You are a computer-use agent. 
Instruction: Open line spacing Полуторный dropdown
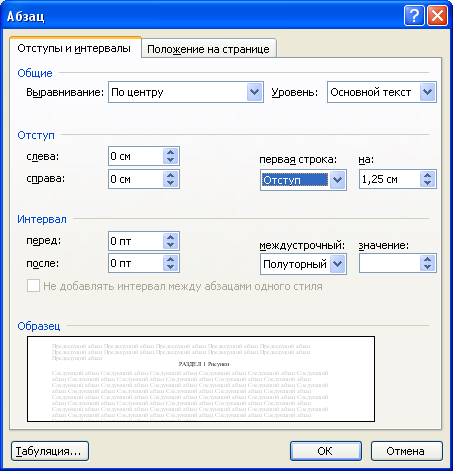[x=337, y=264]
